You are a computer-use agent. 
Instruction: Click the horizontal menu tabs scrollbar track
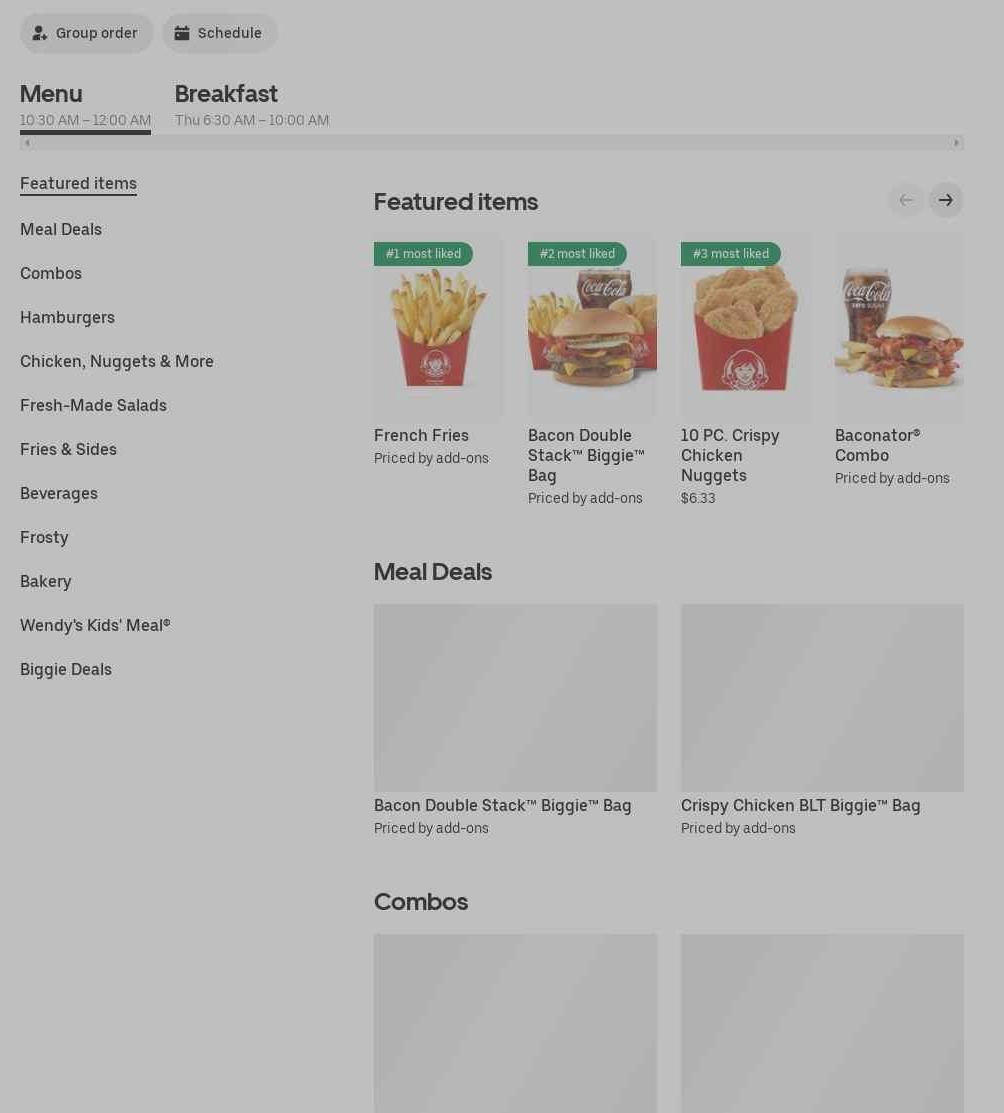[x=491, y=143]
